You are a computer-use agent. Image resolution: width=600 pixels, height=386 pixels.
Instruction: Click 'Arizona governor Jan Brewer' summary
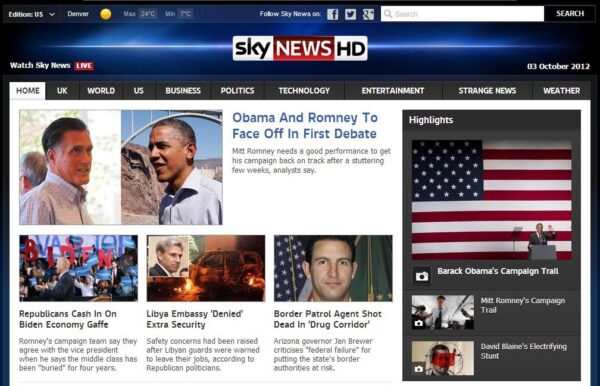[x=323, y=354]
